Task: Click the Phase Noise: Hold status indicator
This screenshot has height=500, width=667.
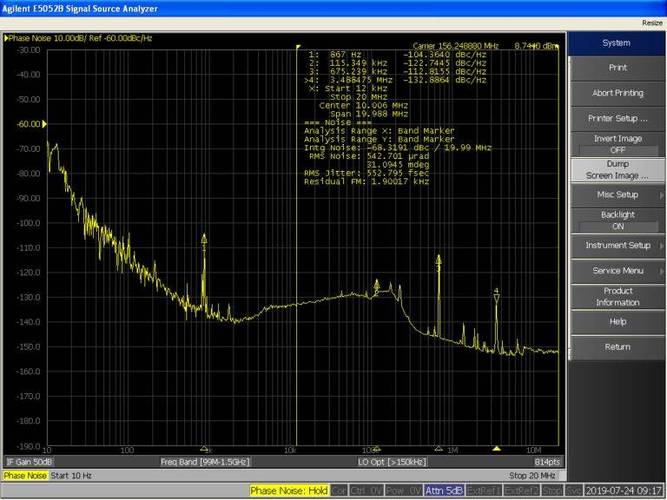Action: pos(289,491)
